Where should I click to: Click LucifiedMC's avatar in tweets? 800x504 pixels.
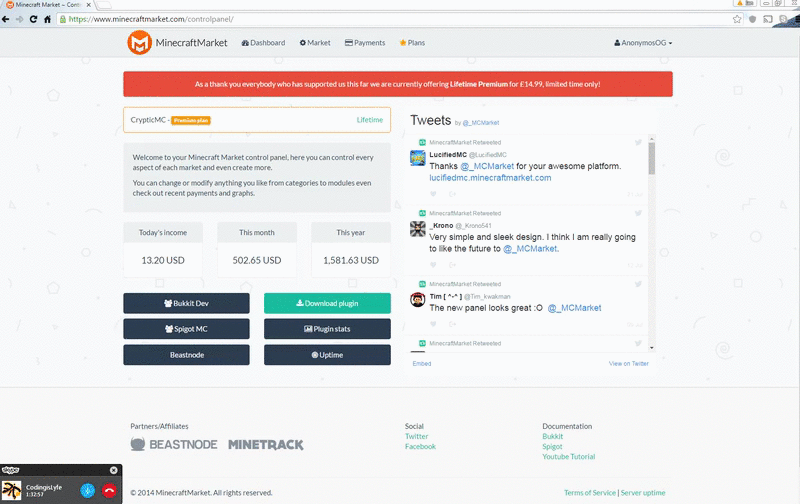(418, 158)
